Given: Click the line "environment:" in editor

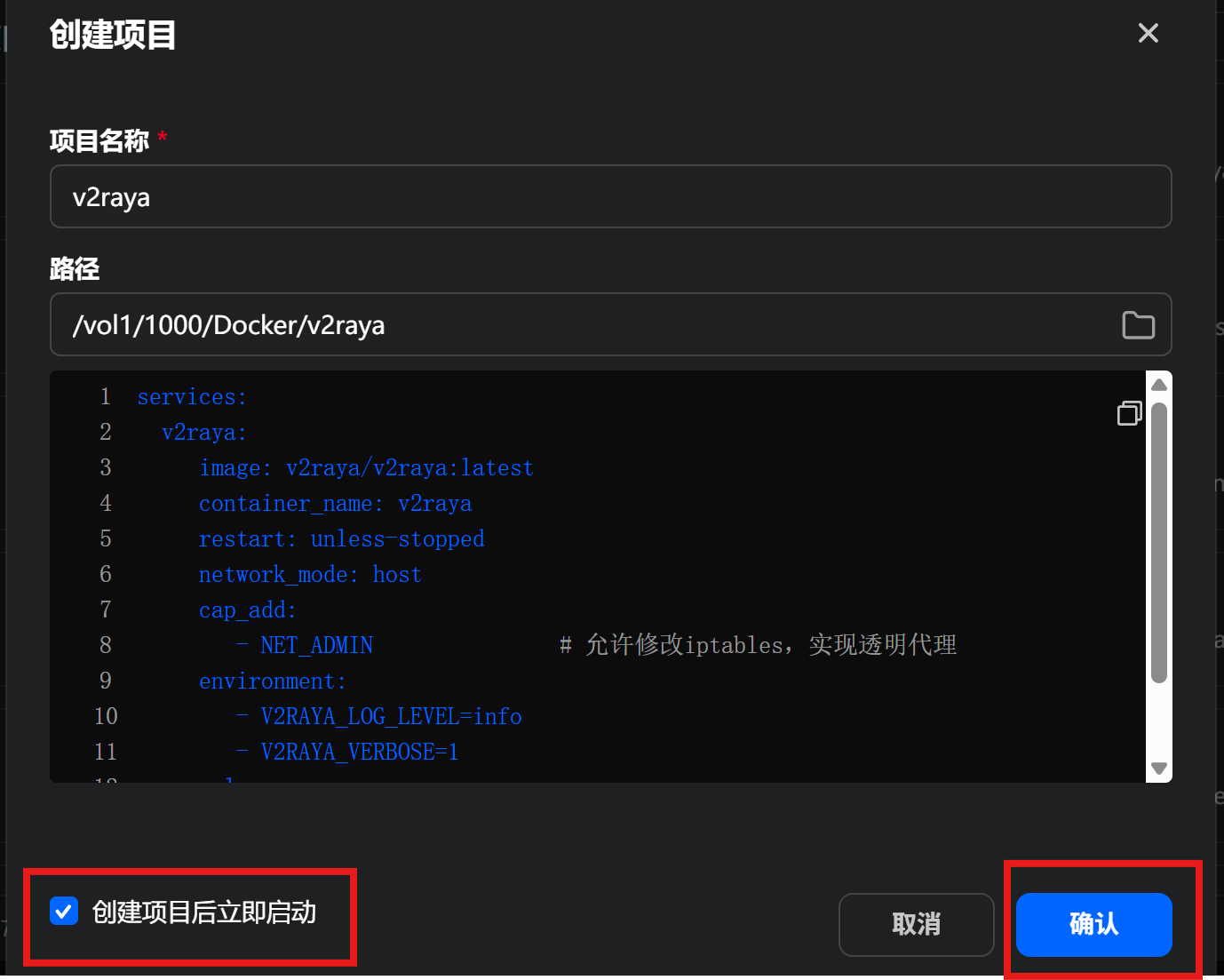Looking at the screenshot, I should point(273,681).
